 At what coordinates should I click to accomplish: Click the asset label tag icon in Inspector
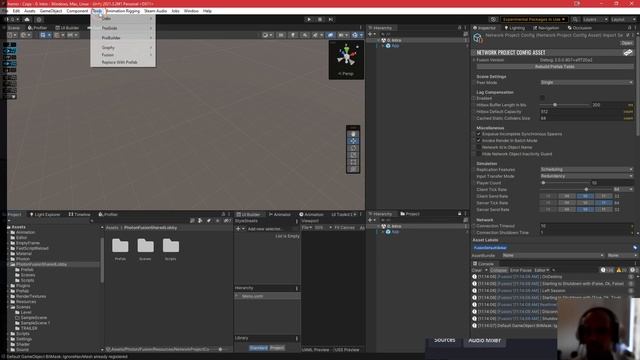pos(635,247)
